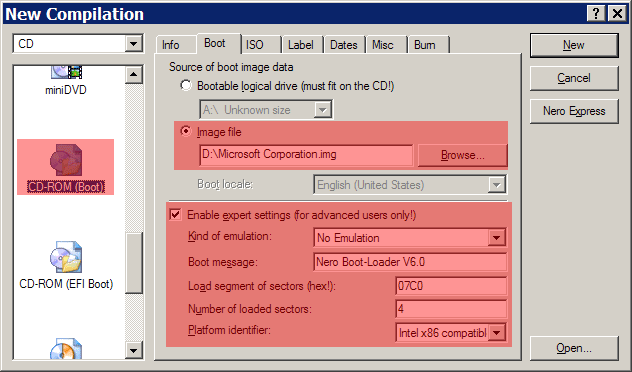
Task: Close the New Compilation dialog
Action: (x=617, y=13)
